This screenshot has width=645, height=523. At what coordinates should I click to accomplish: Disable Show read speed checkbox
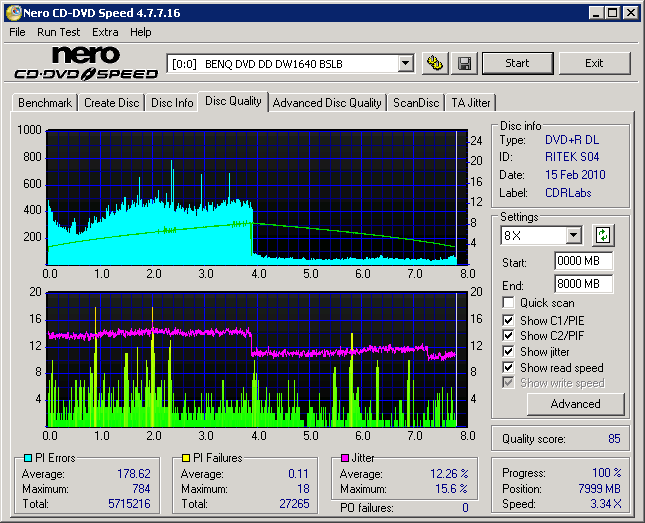click(x=509, y=367)
